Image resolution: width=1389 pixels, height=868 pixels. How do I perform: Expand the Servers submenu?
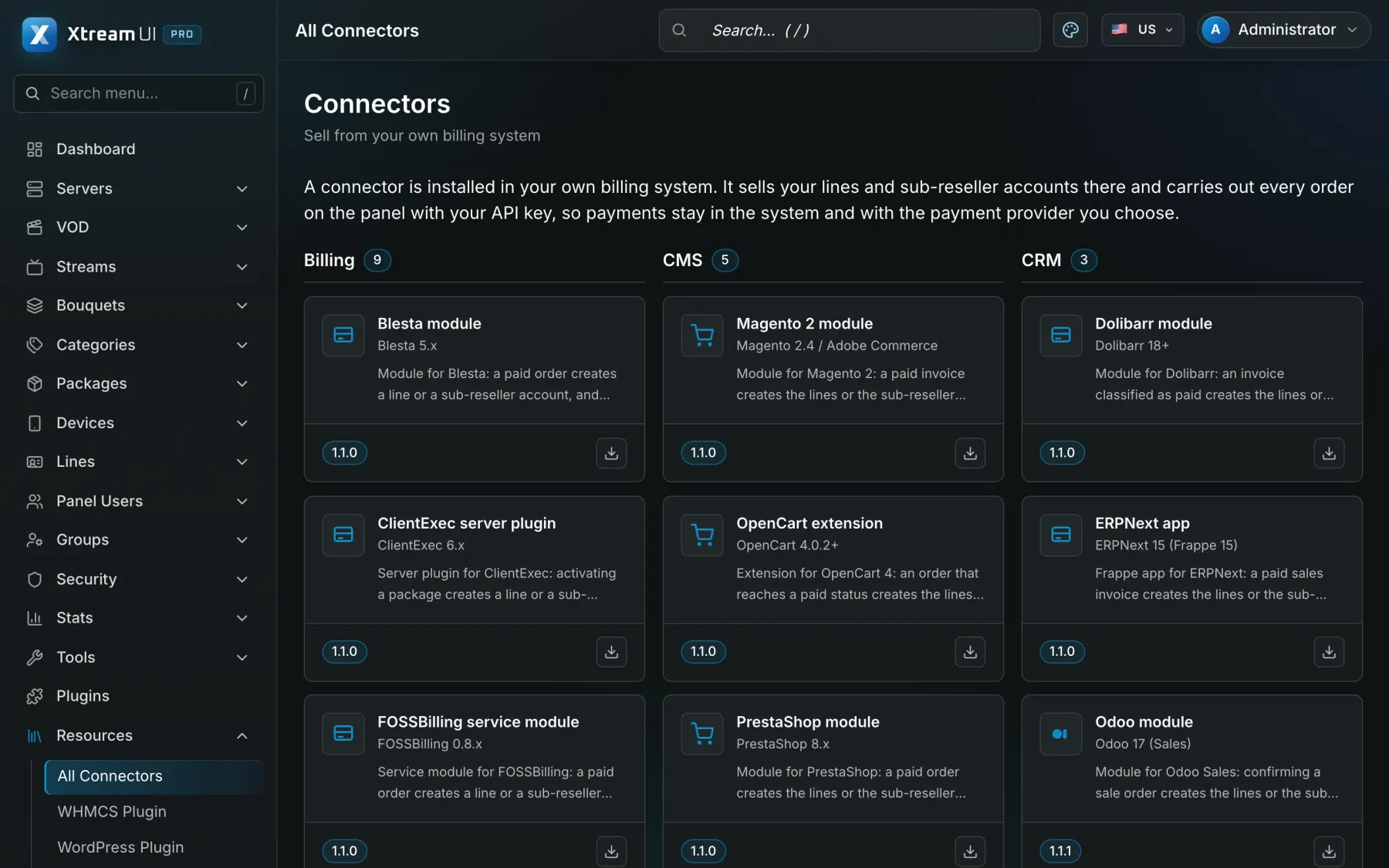coord(139,188)
